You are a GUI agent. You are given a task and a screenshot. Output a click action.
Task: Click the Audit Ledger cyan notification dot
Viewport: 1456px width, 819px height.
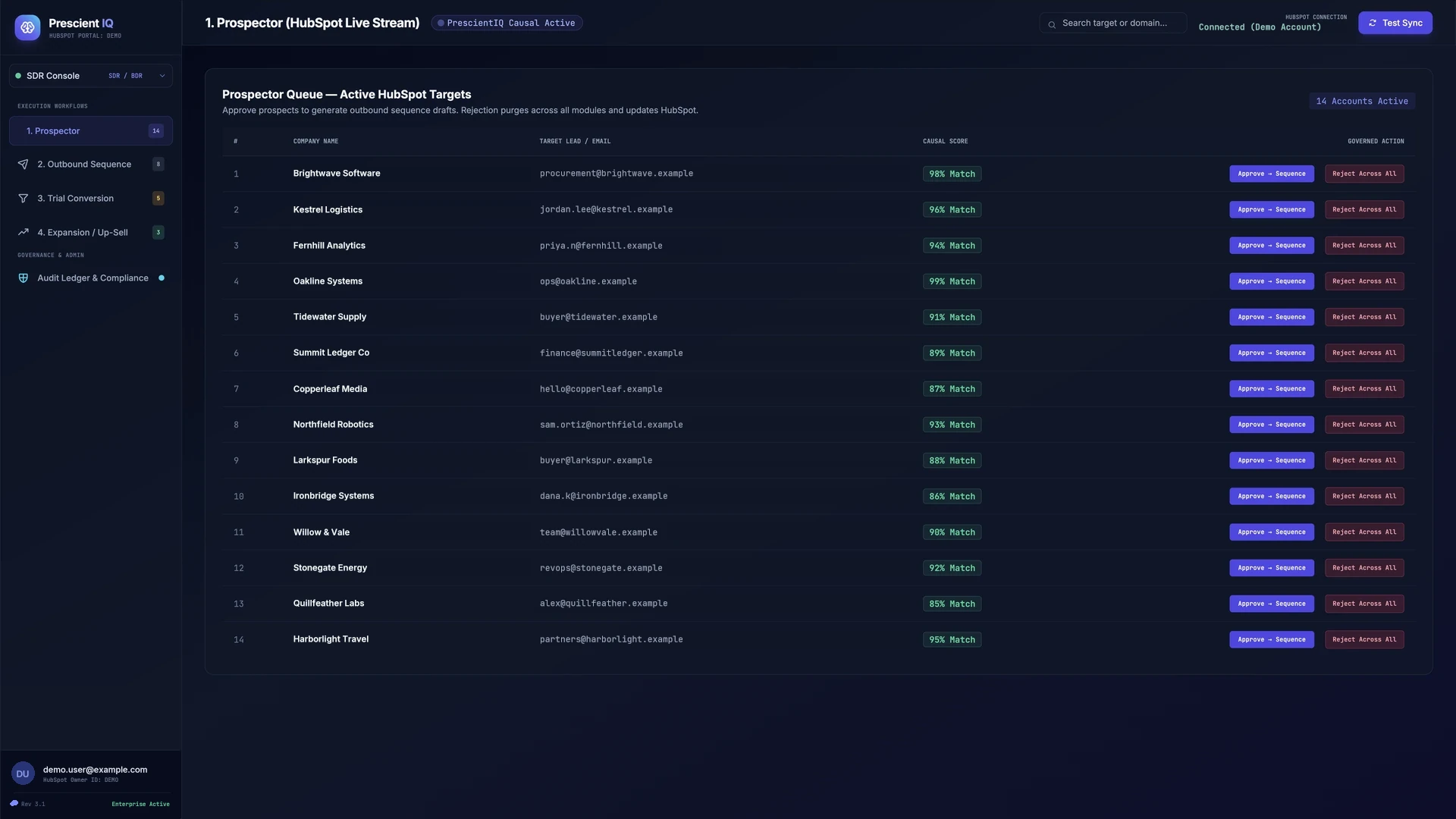162,278
